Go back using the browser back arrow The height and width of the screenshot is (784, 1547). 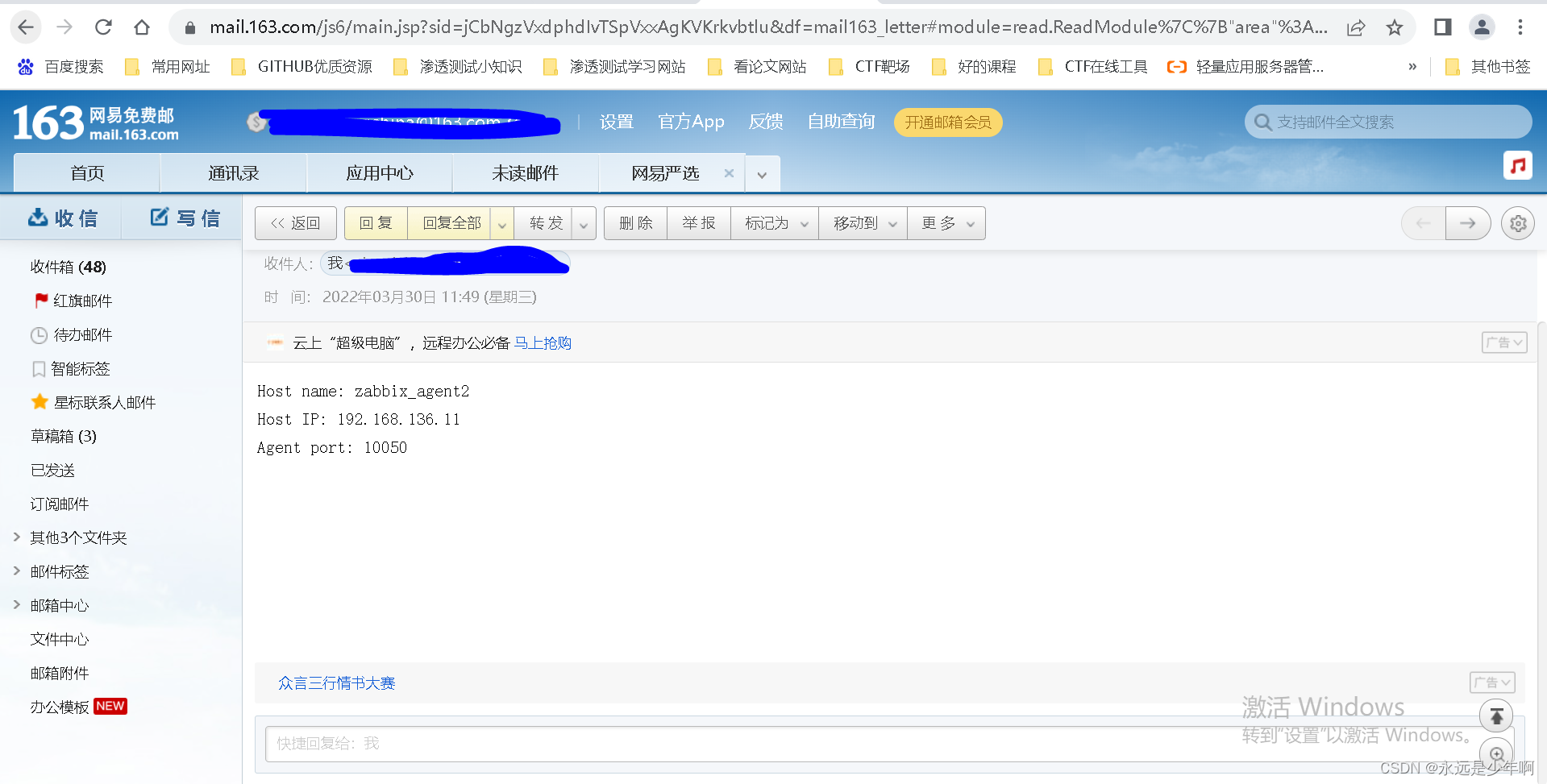pyautogui.click(x=26, y=27)
